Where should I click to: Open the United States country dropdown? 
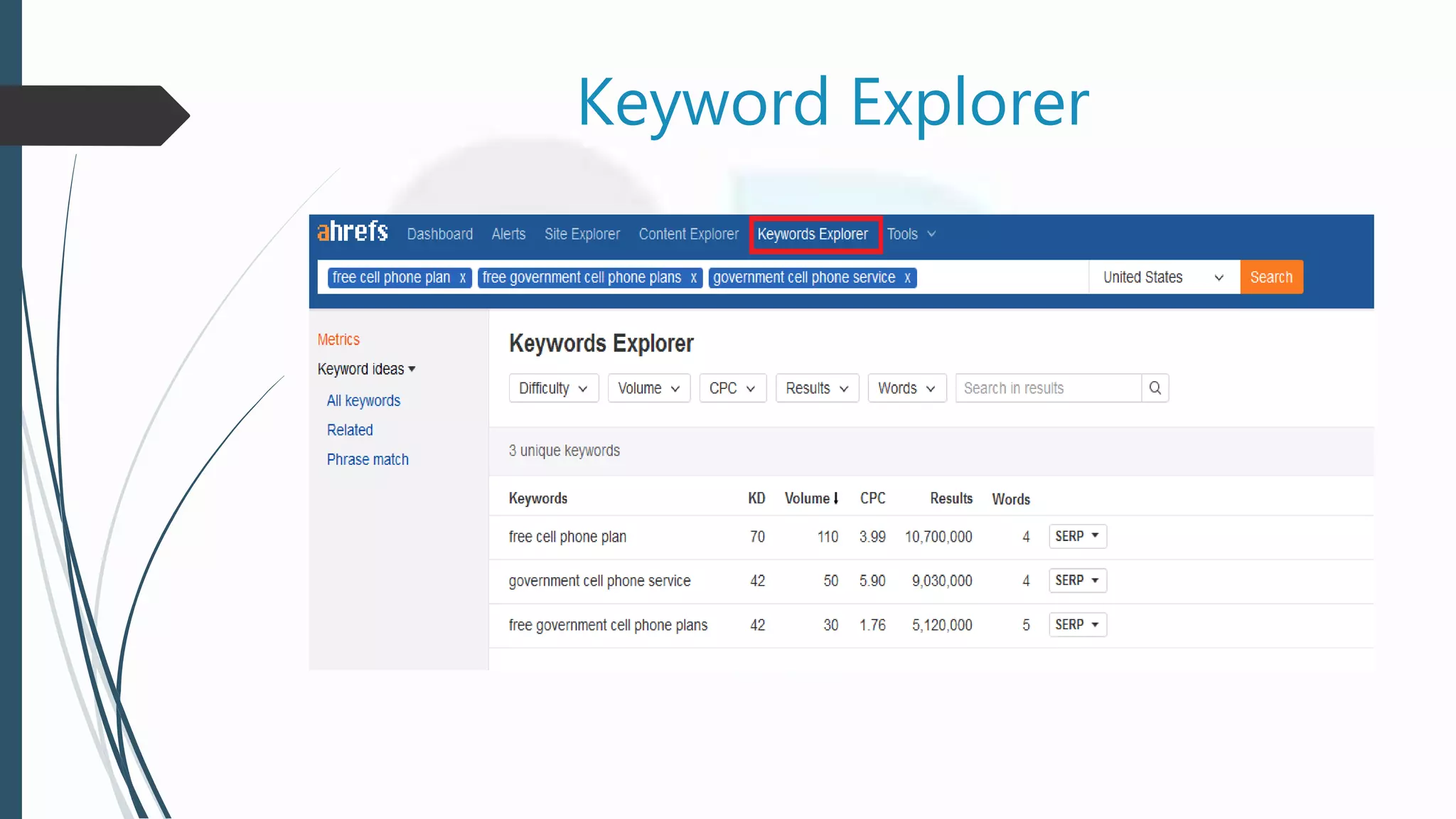(x=1164, y=277)
